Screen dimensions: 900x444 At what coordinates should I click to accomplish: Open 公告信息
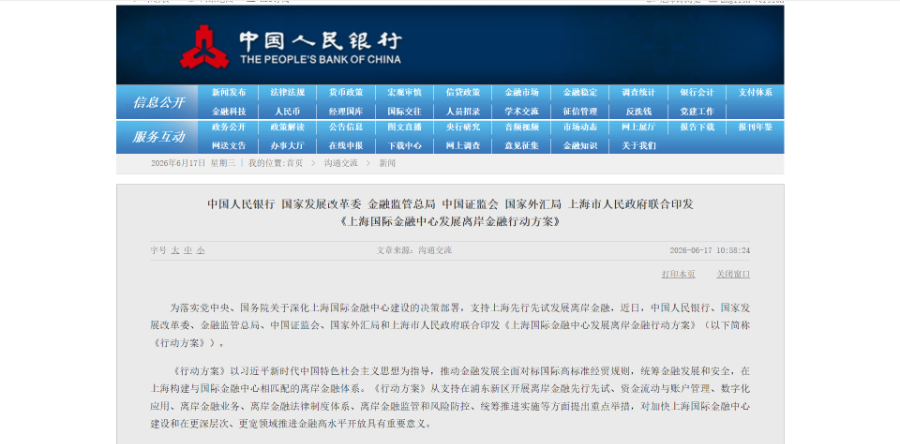coord(346,127)
